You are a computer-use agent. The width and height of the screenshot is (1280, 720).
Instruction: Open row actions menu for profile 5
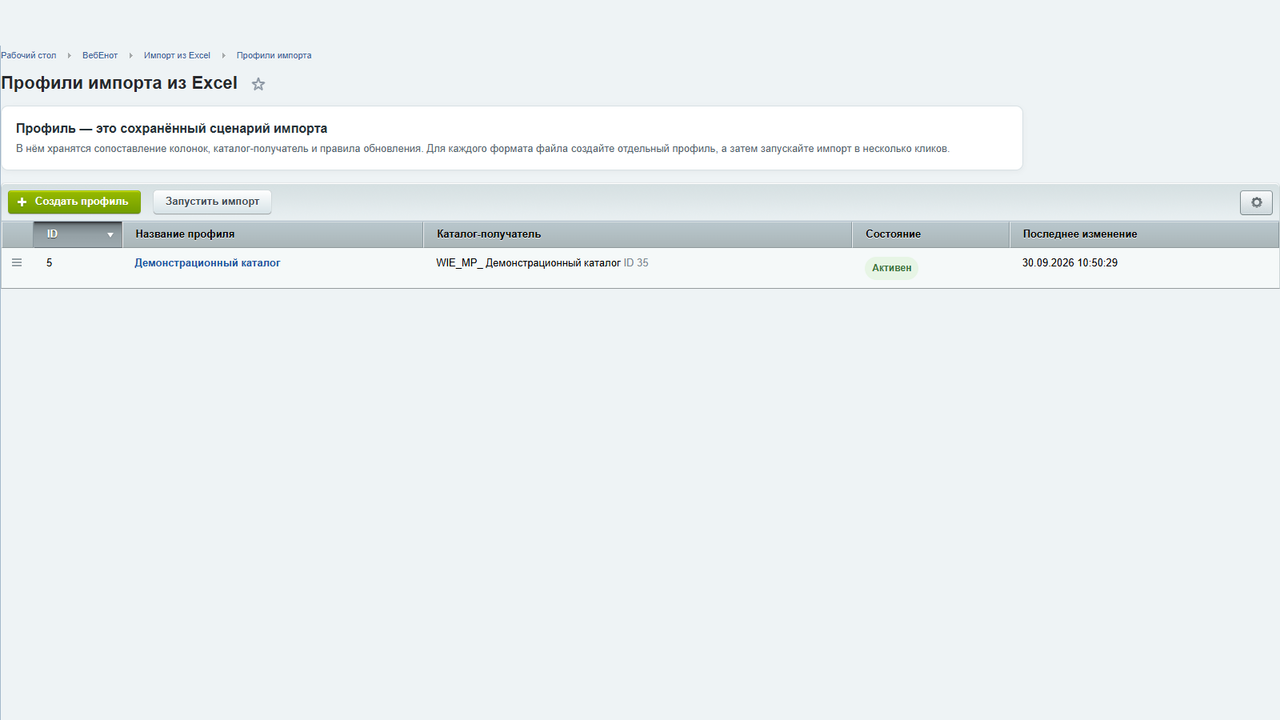pyautogui.click(x=17, y=263)
